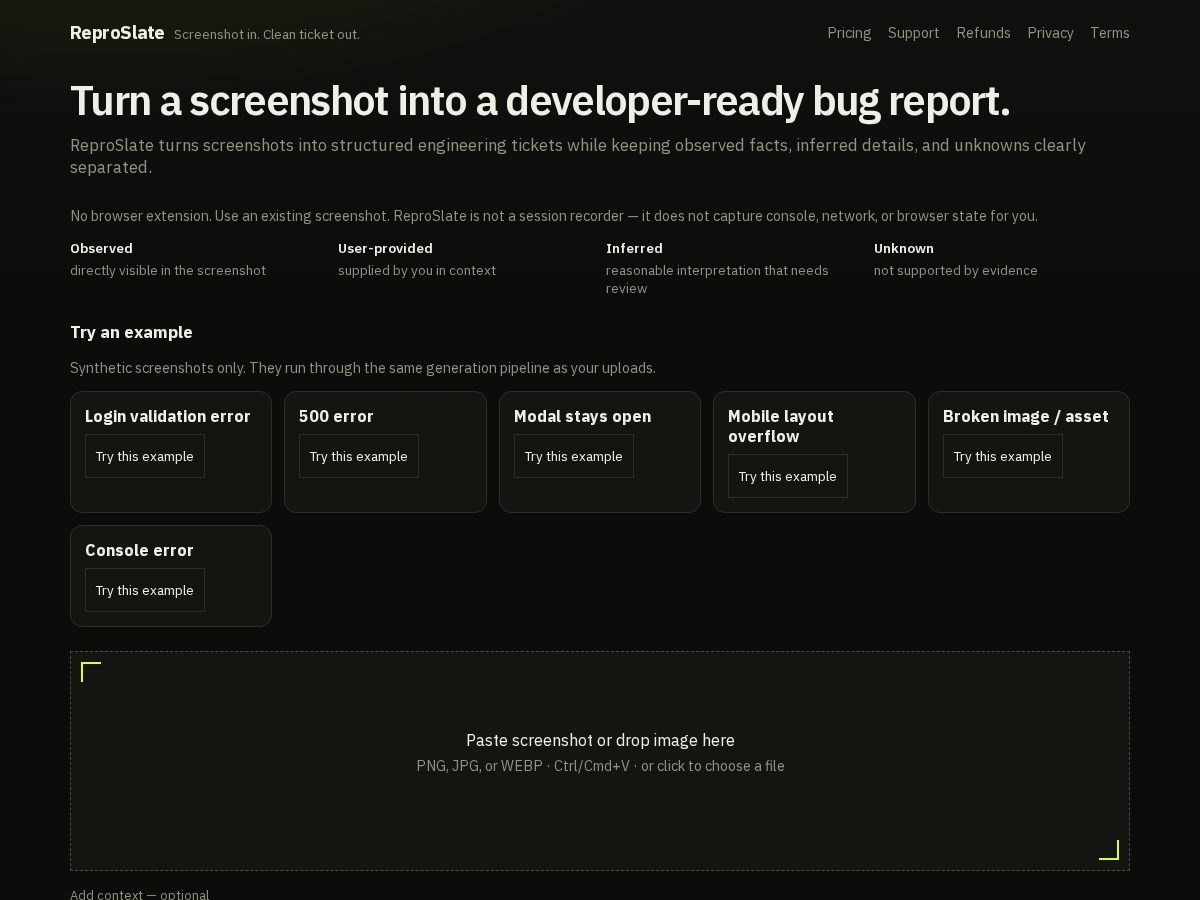Click the 'Observed' label
Image resolution: width=1200 pixels, height=900 pixels.
pyautogui.click(x=101, y=248)
